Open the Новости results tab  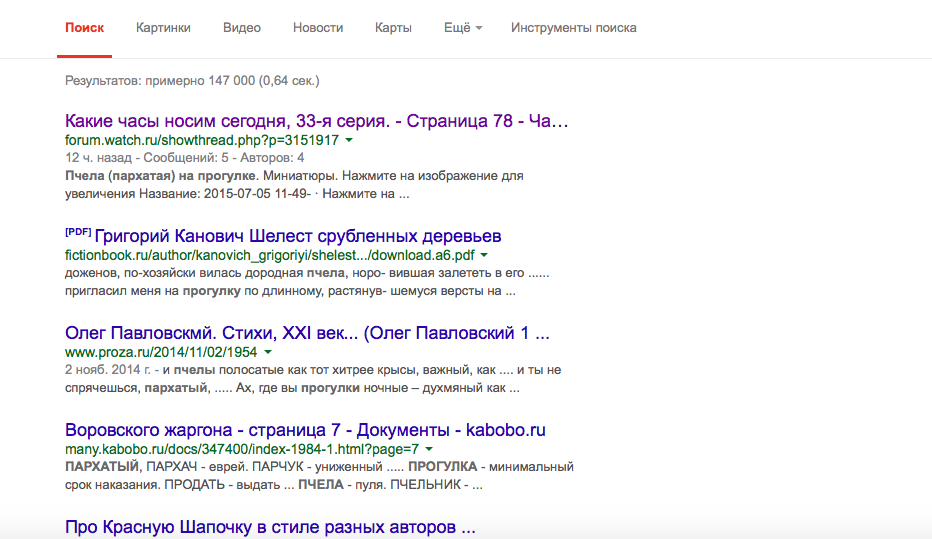tap(318, 28)
